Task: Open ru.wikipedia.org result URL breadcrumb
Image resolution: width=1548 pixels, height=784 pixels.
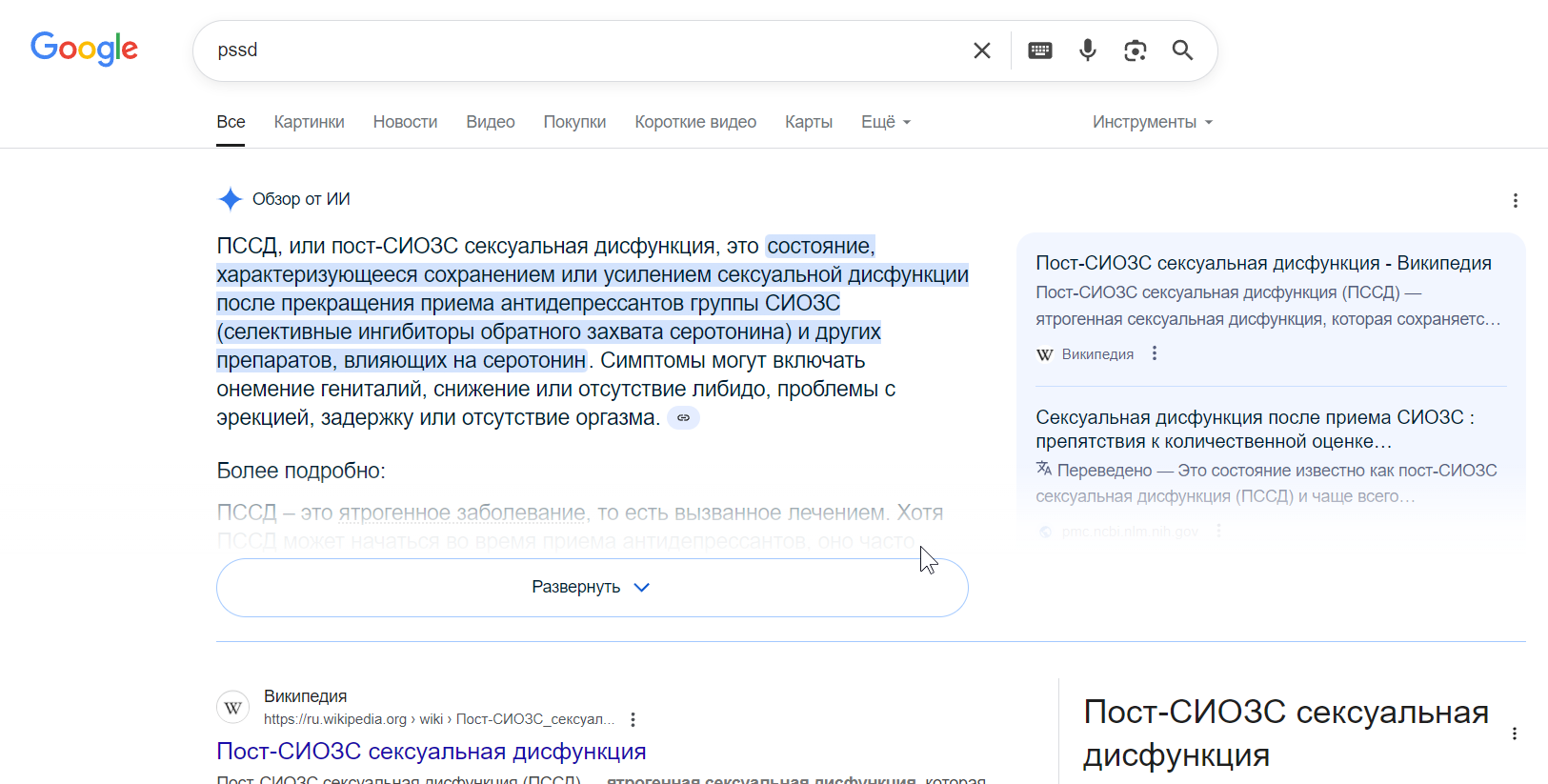Action: (x=439, y=719)
